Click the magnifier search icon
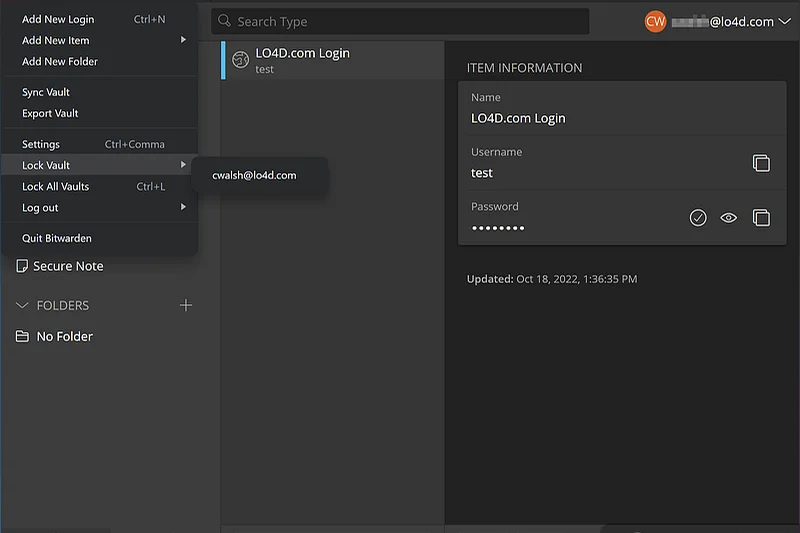Screen dimensions: 800x533 coord(224,21)
